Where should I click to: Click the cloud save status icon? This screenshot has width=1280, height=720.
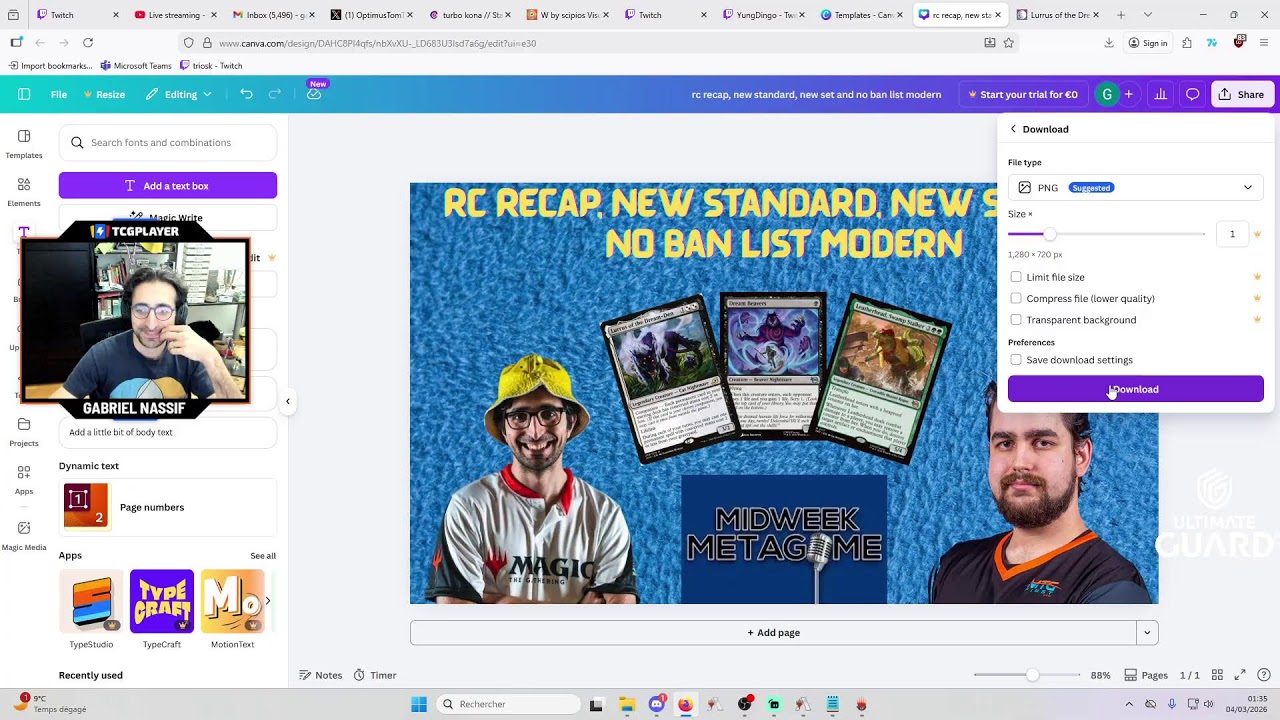(x=314, y=94)
